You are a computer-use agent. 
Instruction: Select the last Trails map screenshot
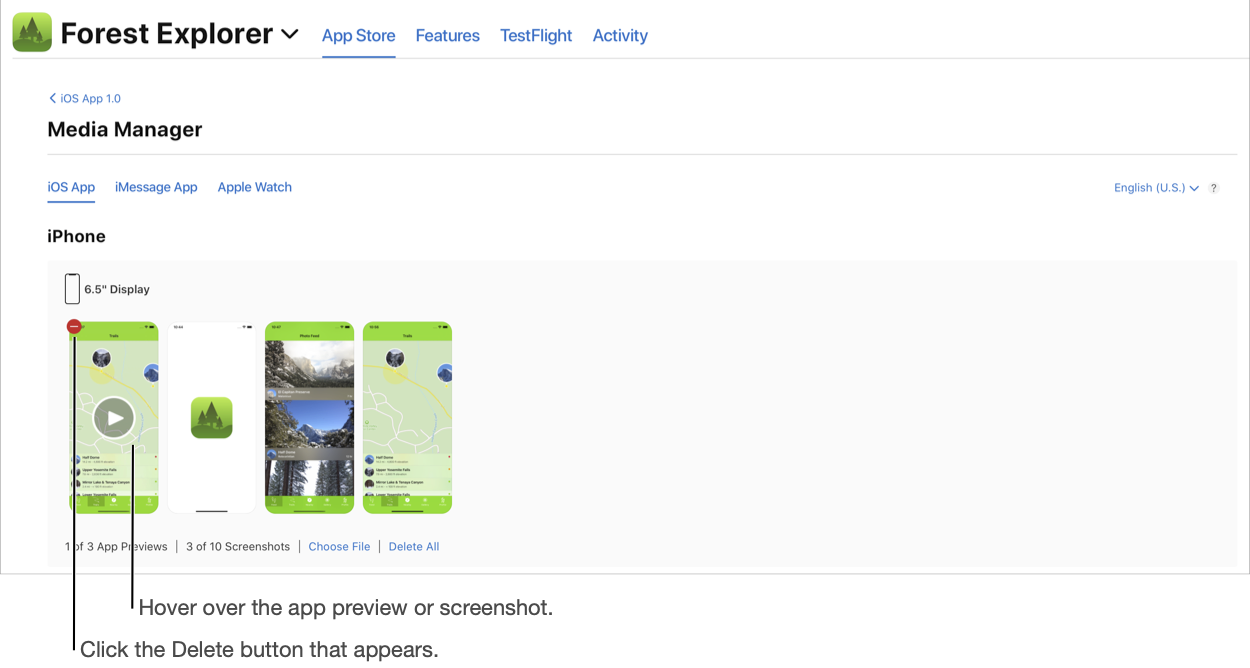tap(407, 418)
